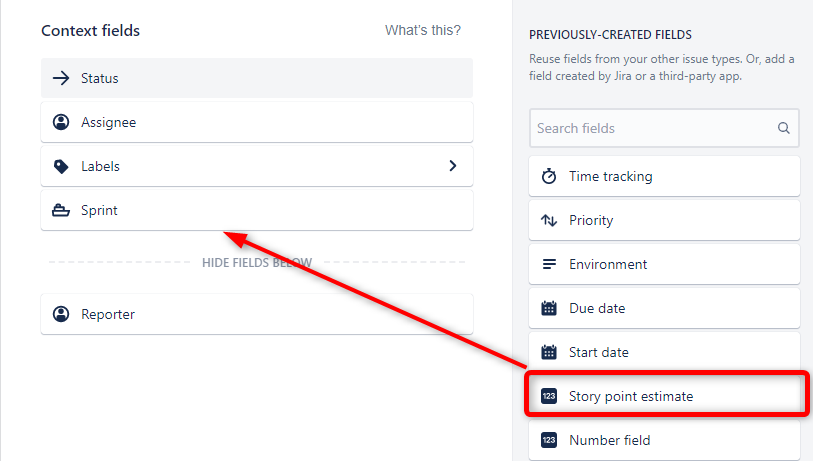Click the Story point estimate 123 icon
The image size is (813, 461).
click(549, 396)
